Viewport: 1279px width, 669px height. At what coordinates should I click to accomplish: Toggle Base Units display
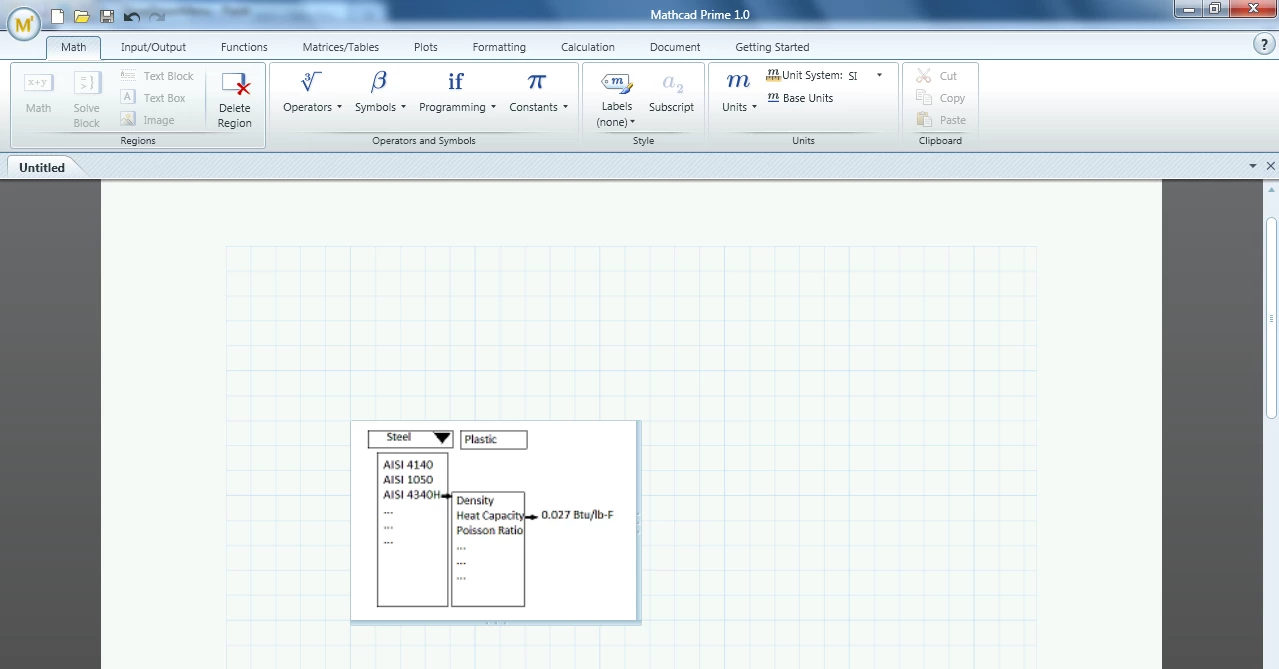(800, 98)
